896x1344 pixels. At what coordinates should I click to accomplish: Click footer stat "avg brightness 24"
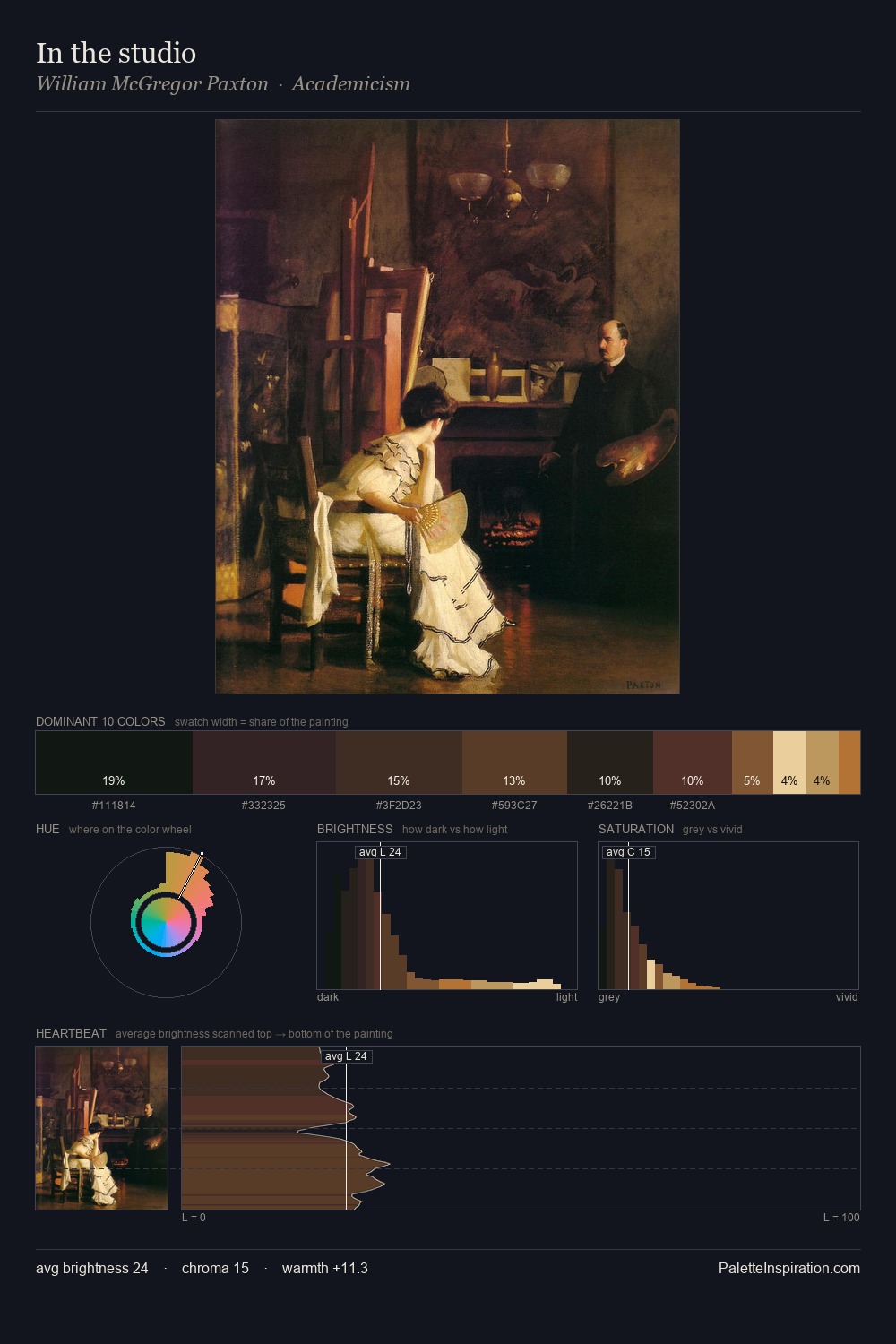pos(92,1268)
